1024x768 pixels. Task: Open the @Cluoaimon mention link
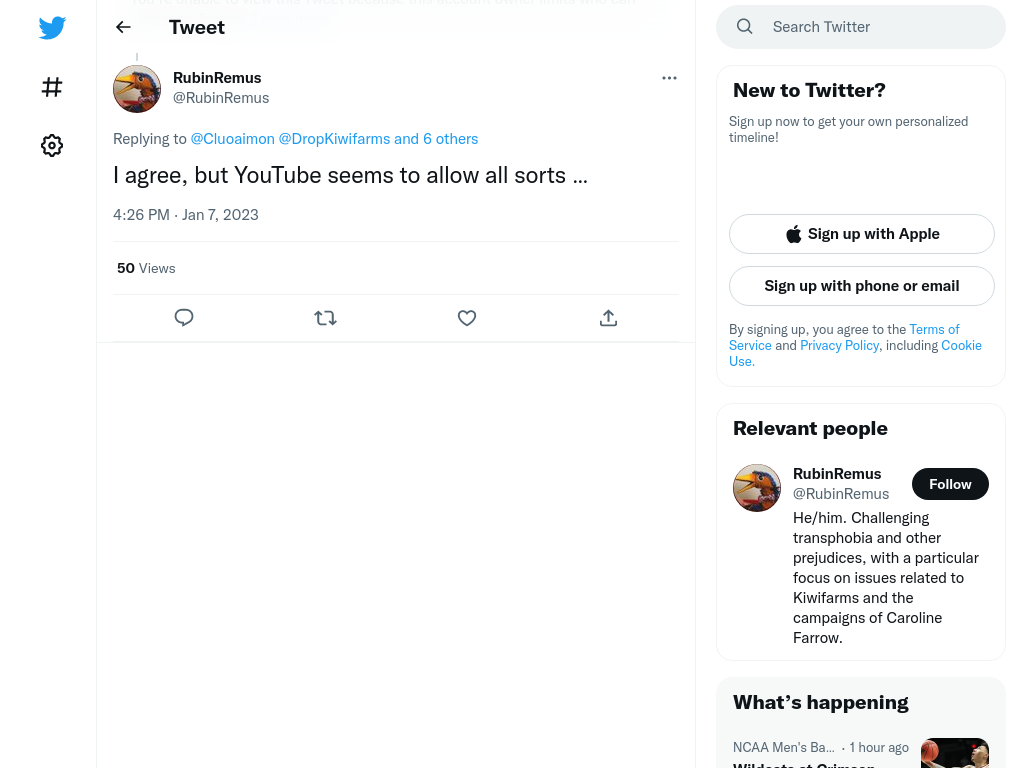pyautogui.click(x=232, y=139)
